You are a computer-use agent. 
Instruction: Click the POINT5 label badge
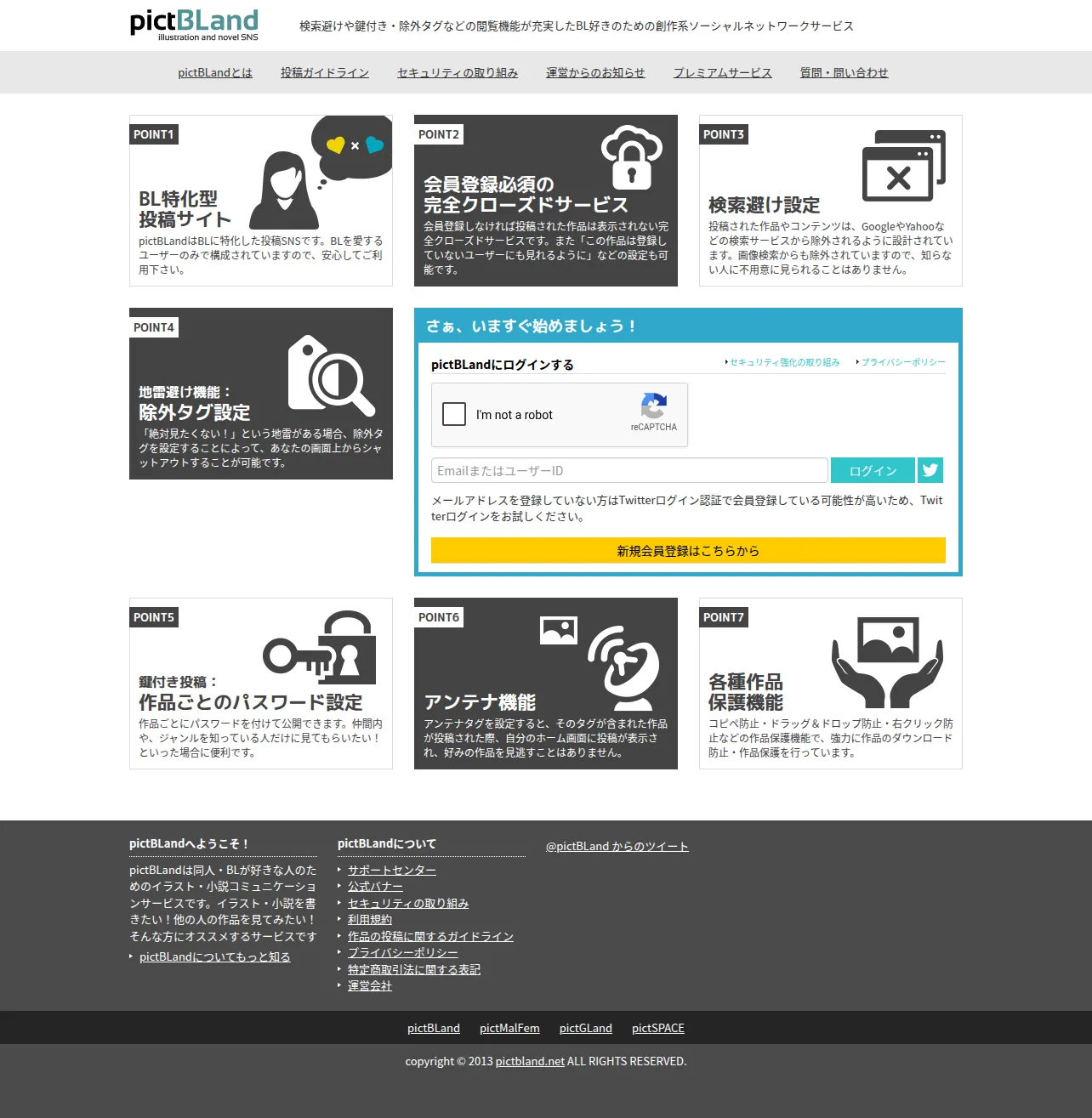[x=154, y=617]
